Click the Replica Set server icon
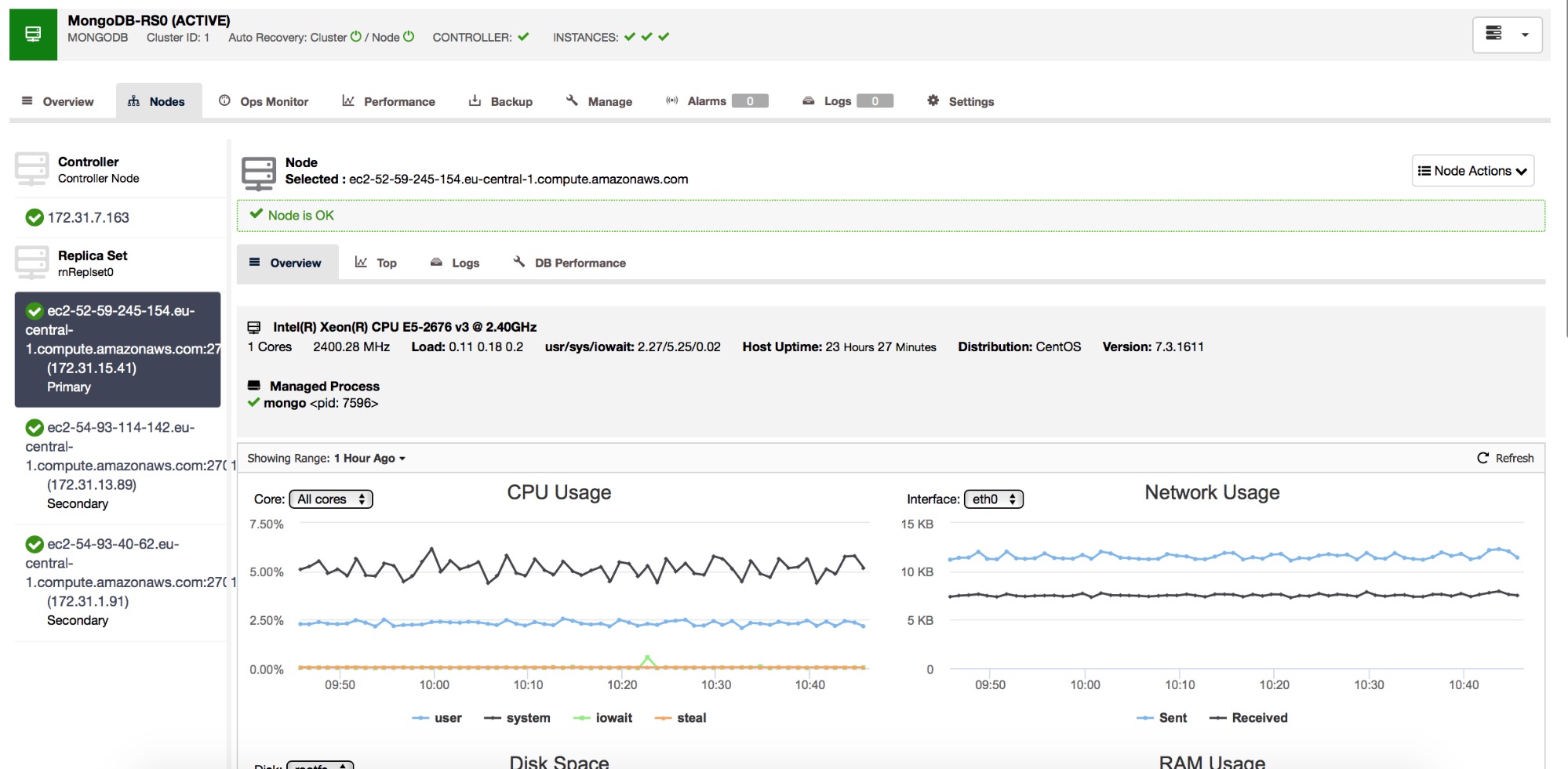The image size is (1568, 769). [31, 263]
